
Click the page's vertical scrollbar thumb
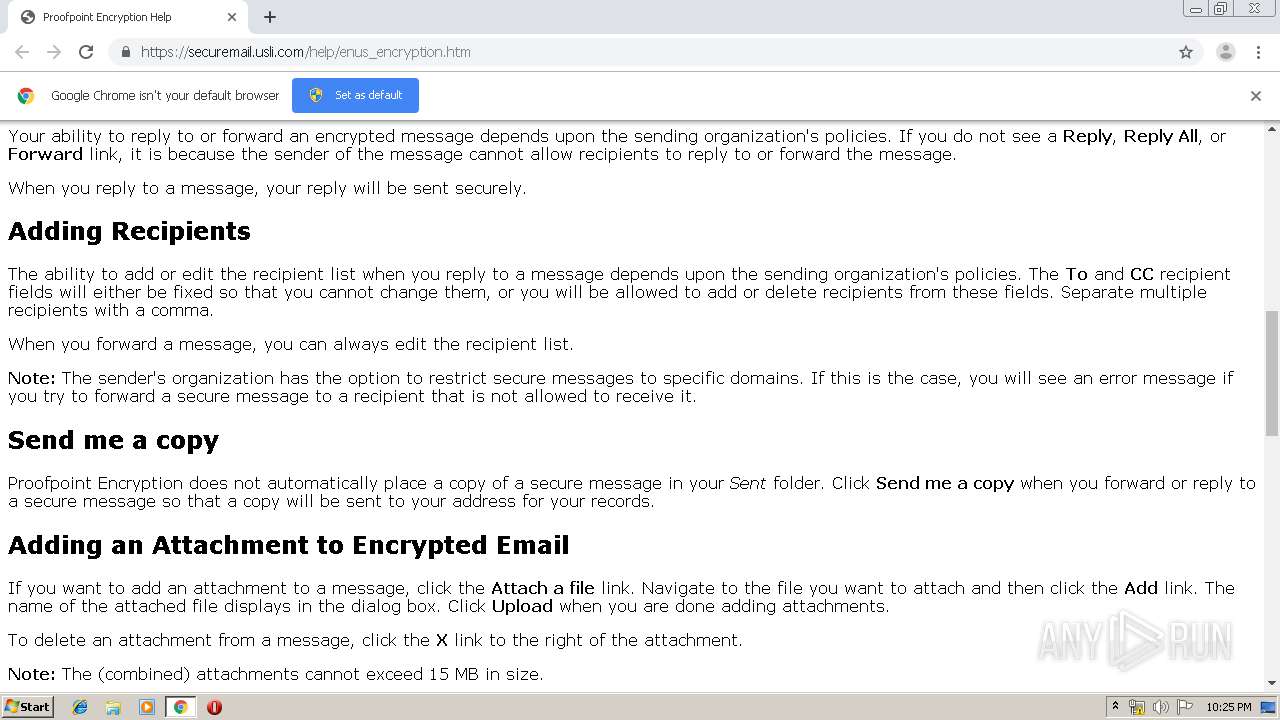[x=1272, y=373]
